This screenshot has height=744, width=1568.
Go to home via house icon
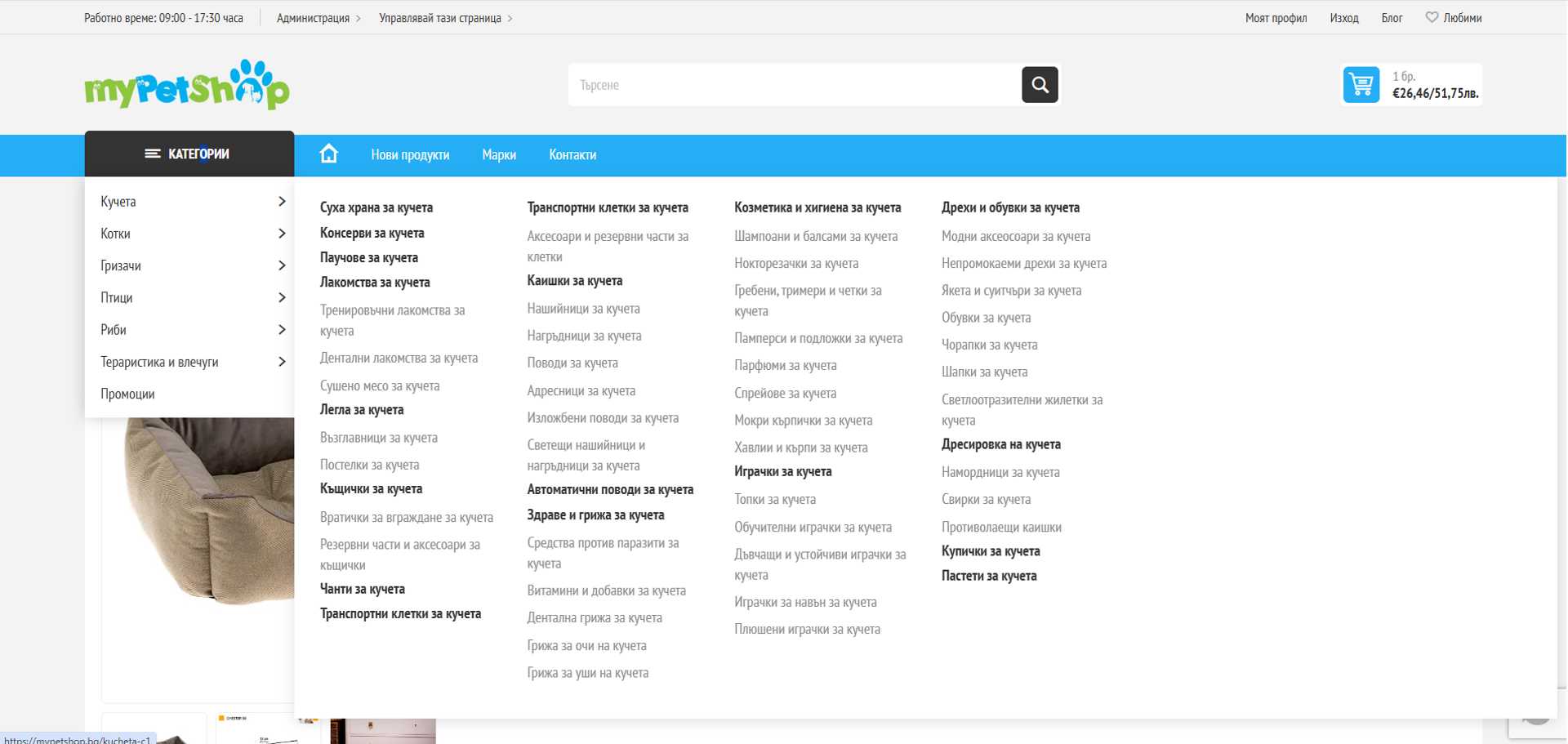point(328,154)
